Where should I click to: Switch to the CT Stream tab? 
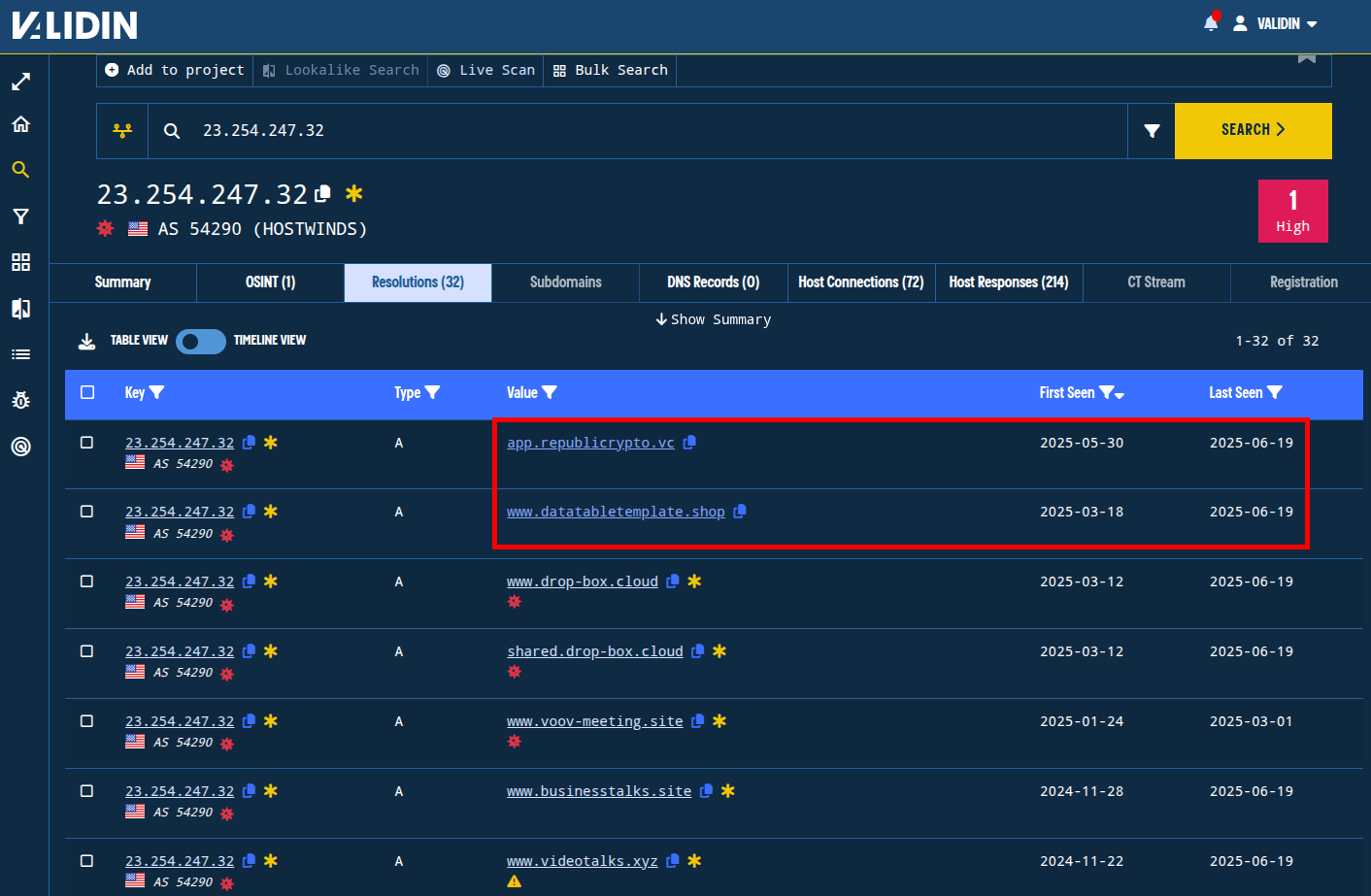coord(1156,282)
